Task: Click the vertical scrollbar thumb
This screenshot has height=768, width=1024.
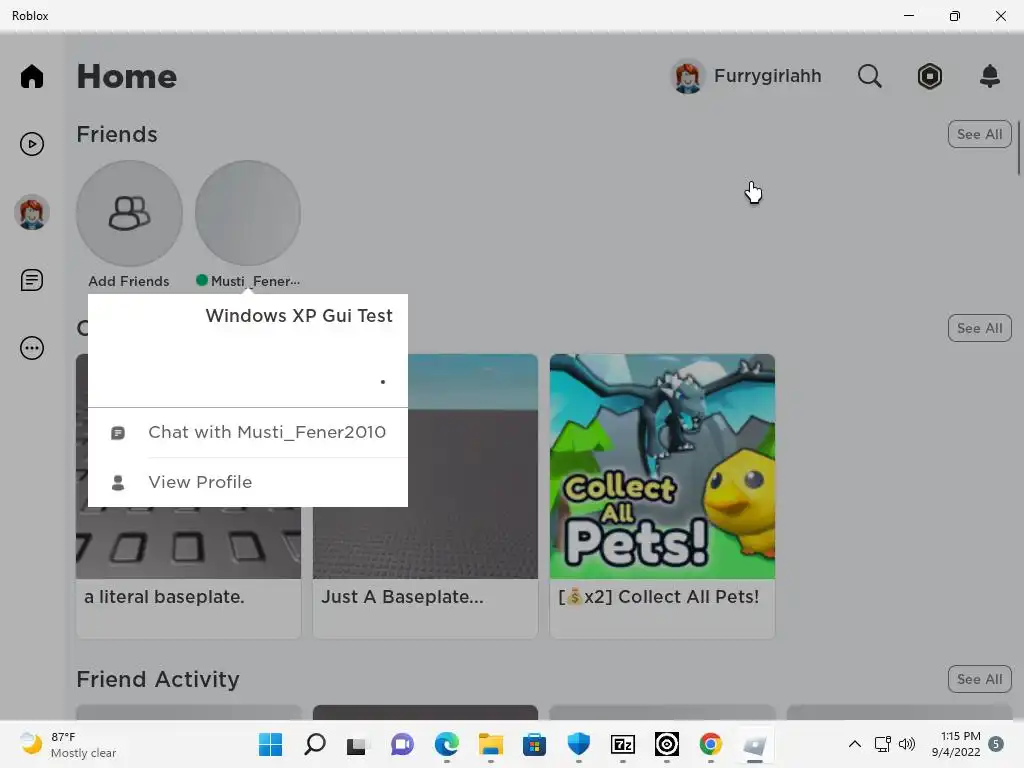Action: [1018, 148]
